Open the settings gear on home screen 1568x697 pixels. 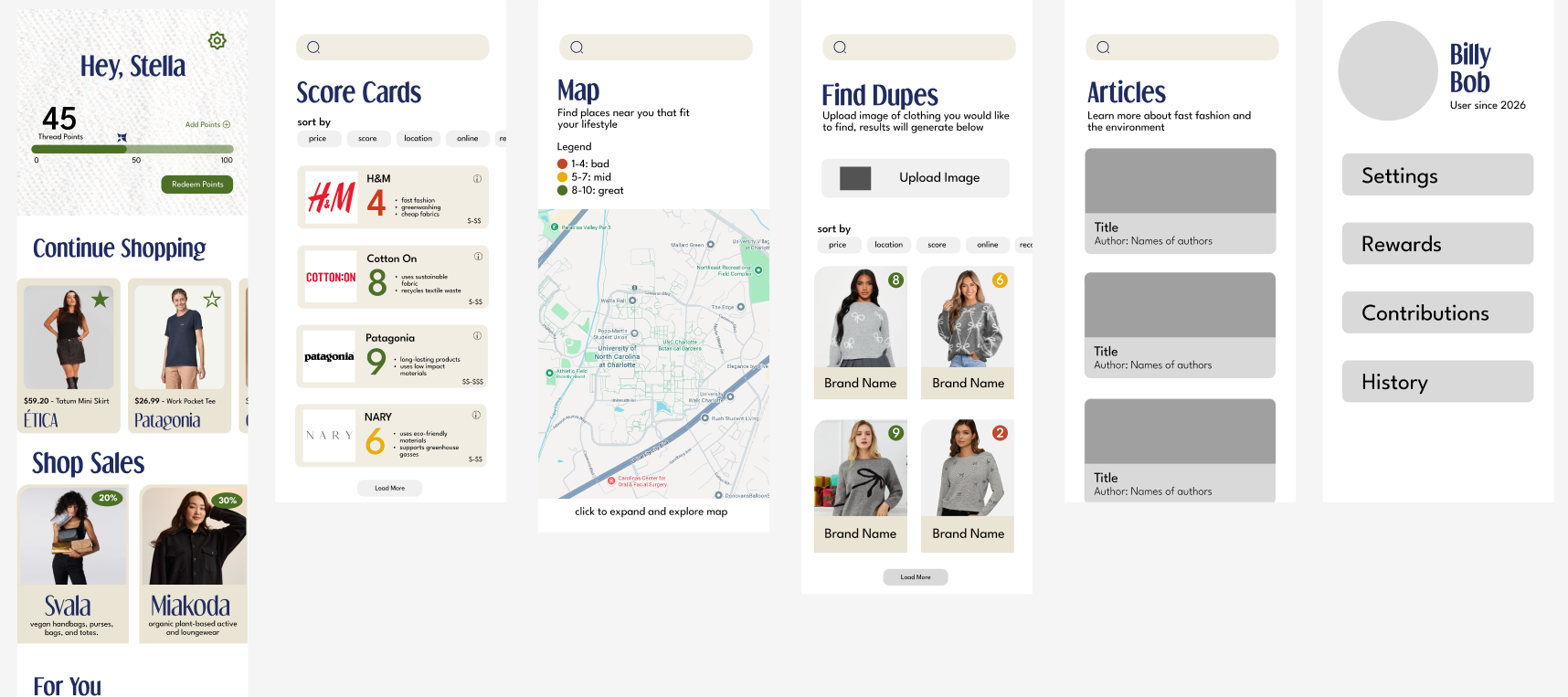tap(217, 40)
